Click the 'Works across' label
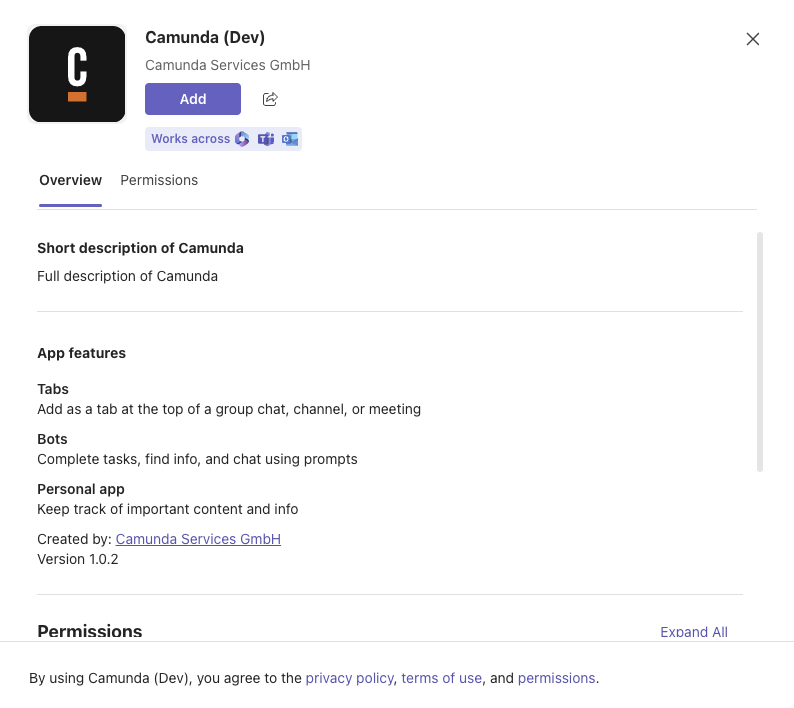Viewport: 794px width, 708px height. (190, 139)
